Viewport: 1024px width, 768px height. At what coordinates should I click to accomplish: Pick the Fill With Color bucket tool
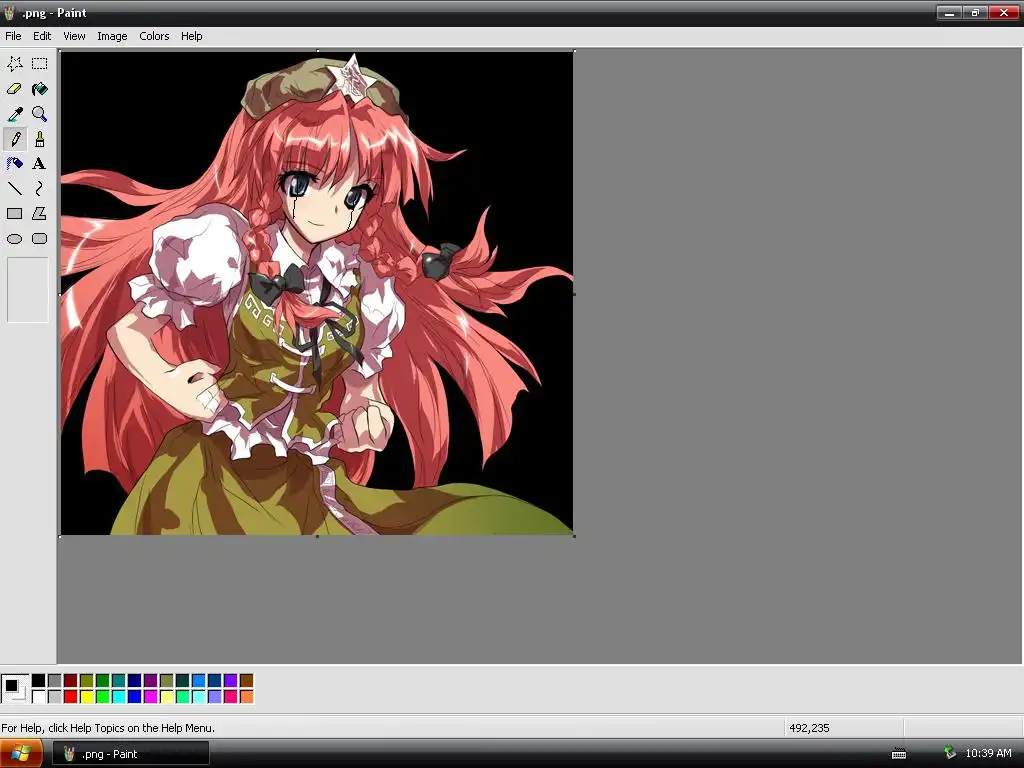pyautogui.click(x=39, y=89)
